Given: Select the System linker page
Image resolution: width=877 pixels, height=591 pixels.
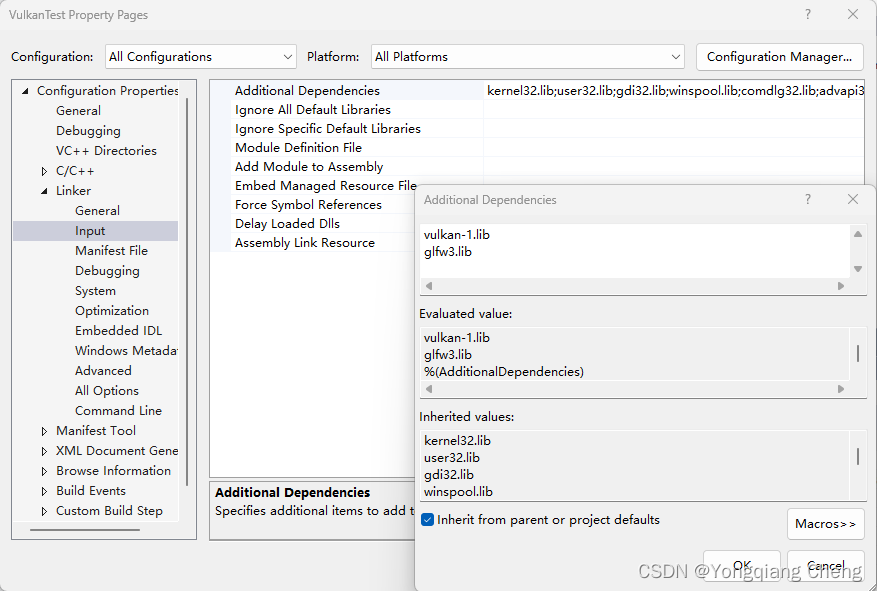Looking at the screenshot, I should (95, 290).
